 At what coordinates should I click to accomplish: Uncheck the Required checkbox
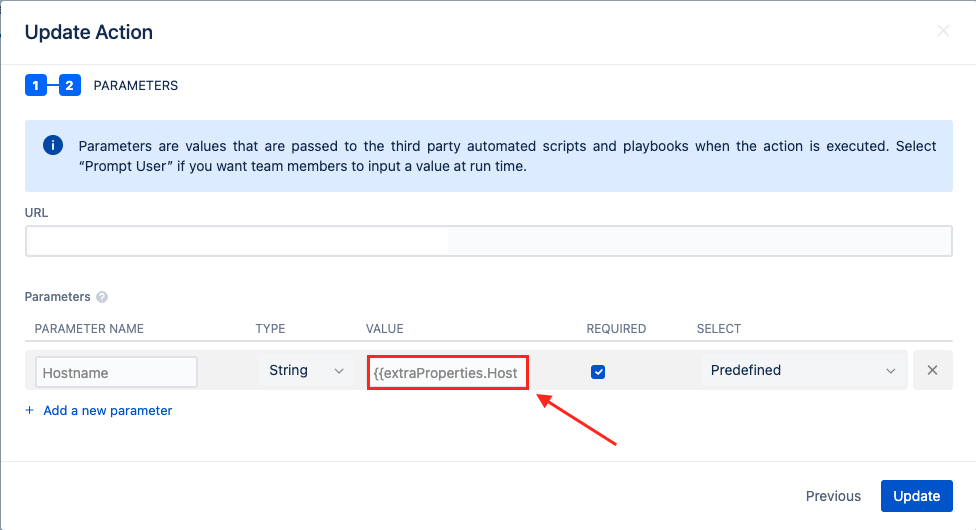click(598, 372)
